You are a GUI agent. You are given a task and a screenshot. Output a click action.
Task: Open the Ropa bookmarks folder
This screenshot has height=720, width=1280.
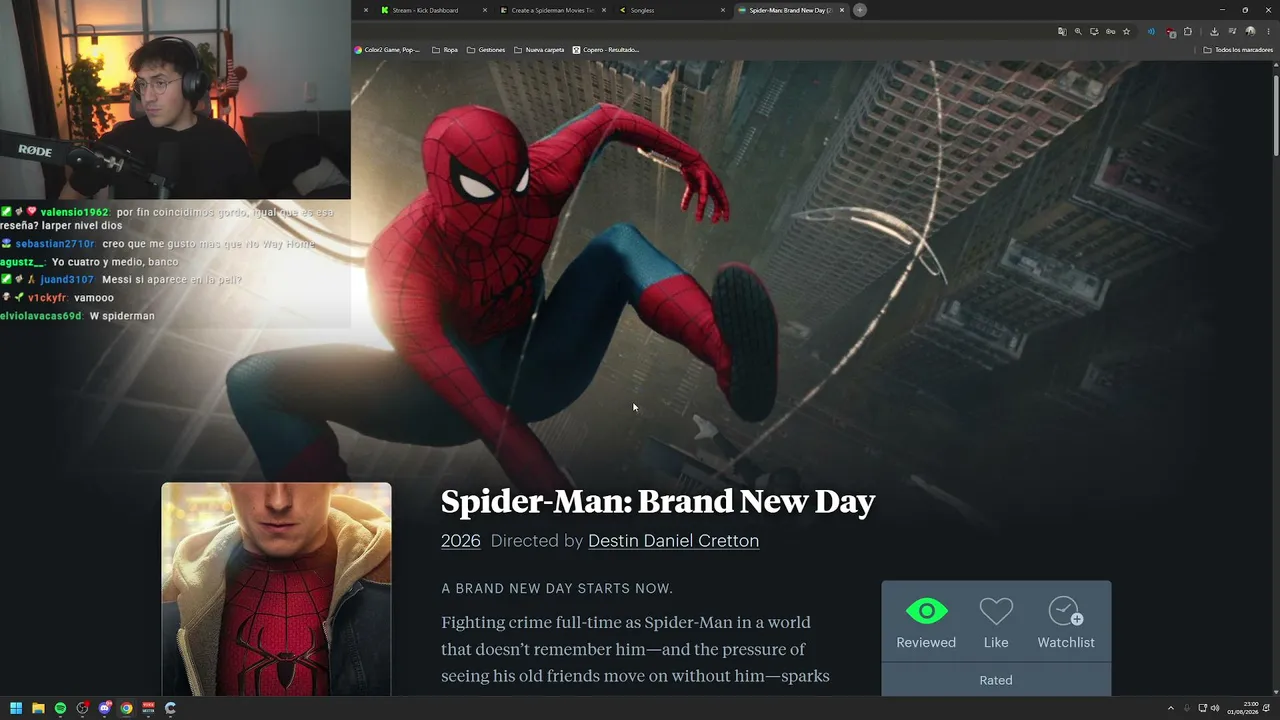[x=445, y=49]
